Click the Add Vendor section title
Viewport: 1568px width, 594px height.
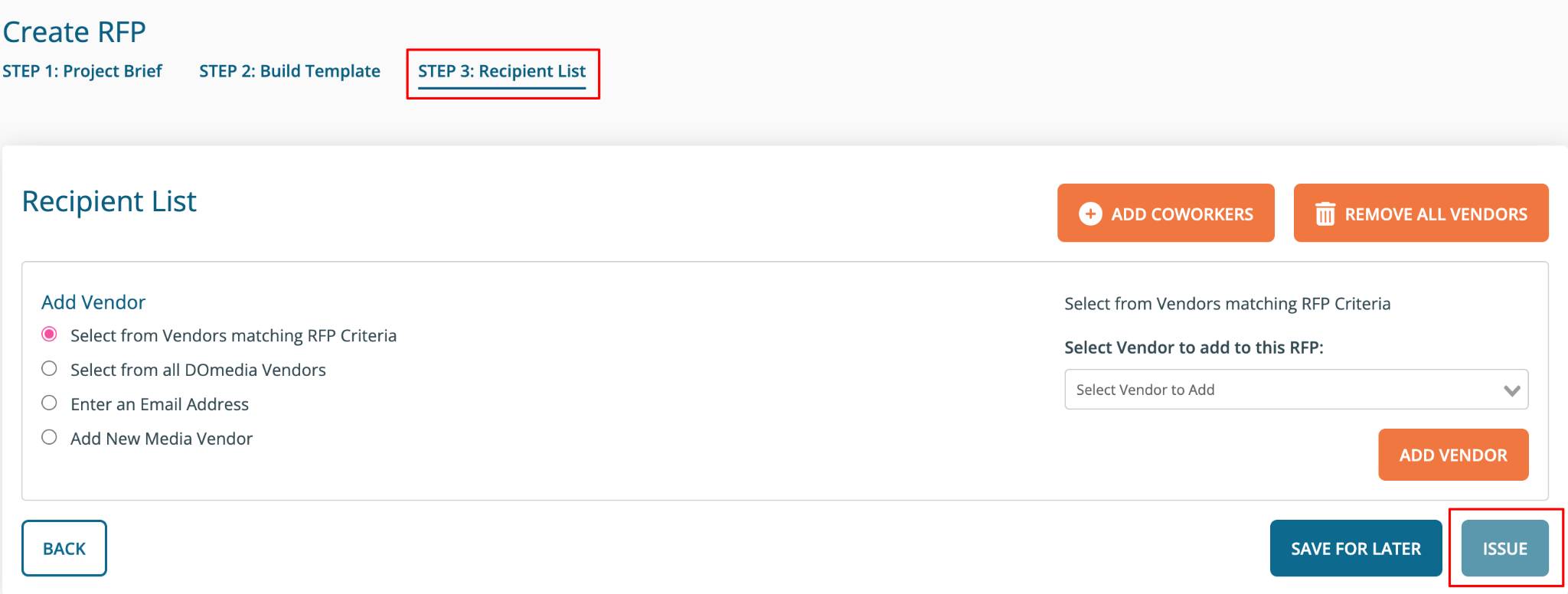(x=93, y=302)
